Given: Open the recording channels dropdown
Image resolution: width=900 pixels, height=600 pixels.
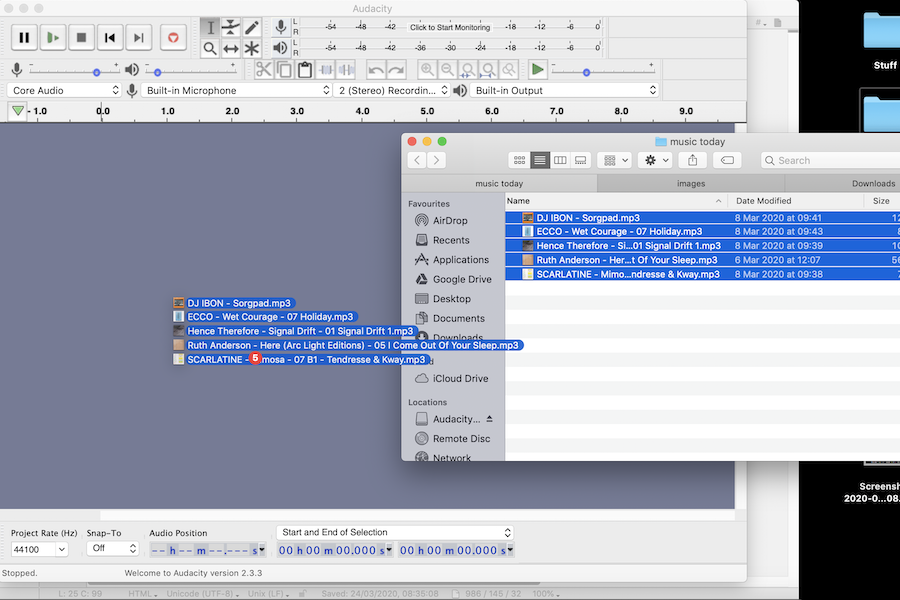Looking at the screenshot, I should point(392,90).
